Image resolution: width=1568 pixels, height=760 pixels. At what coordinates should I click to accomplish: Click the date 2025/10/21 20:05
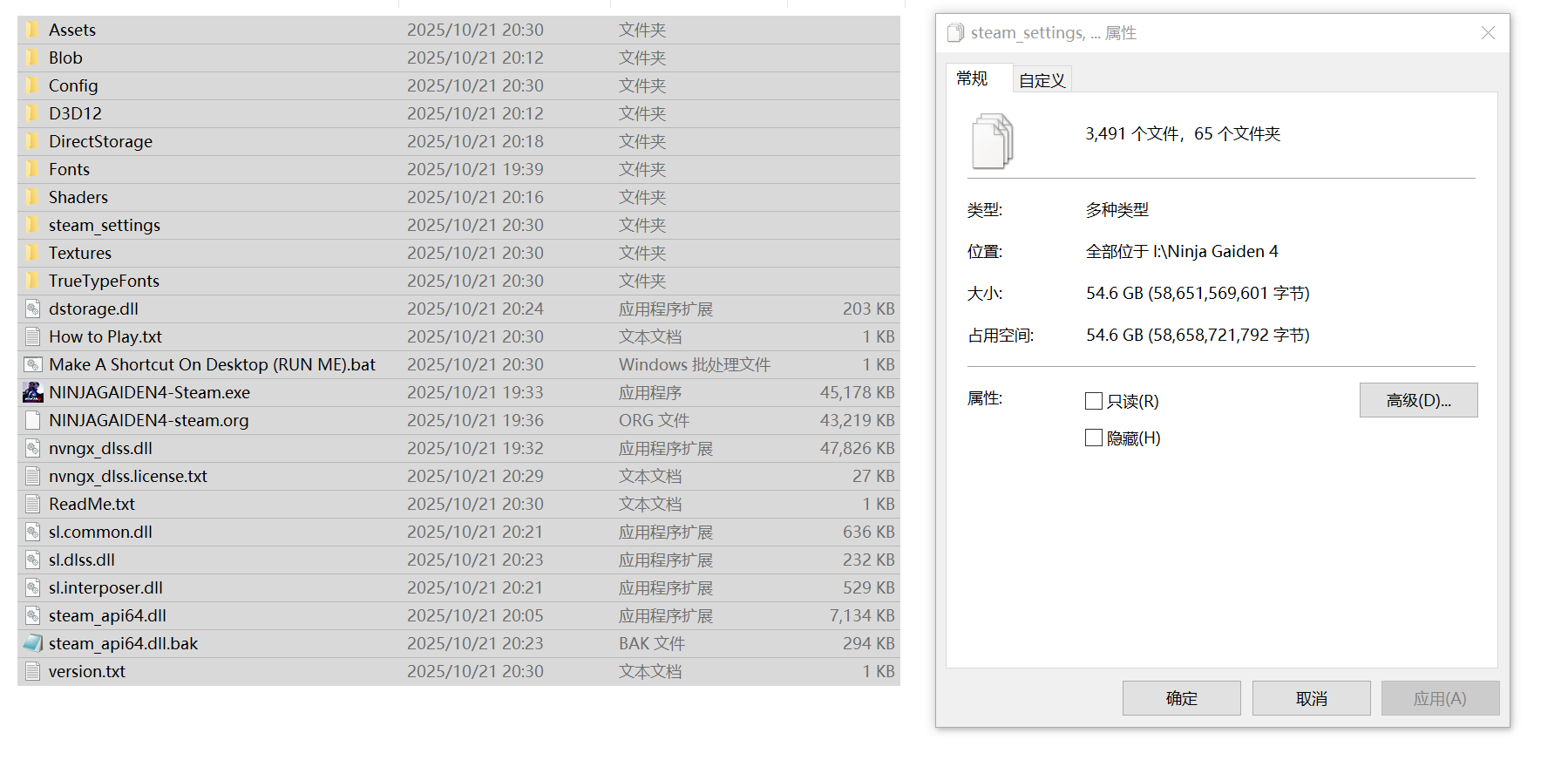[x=475, y=615]
